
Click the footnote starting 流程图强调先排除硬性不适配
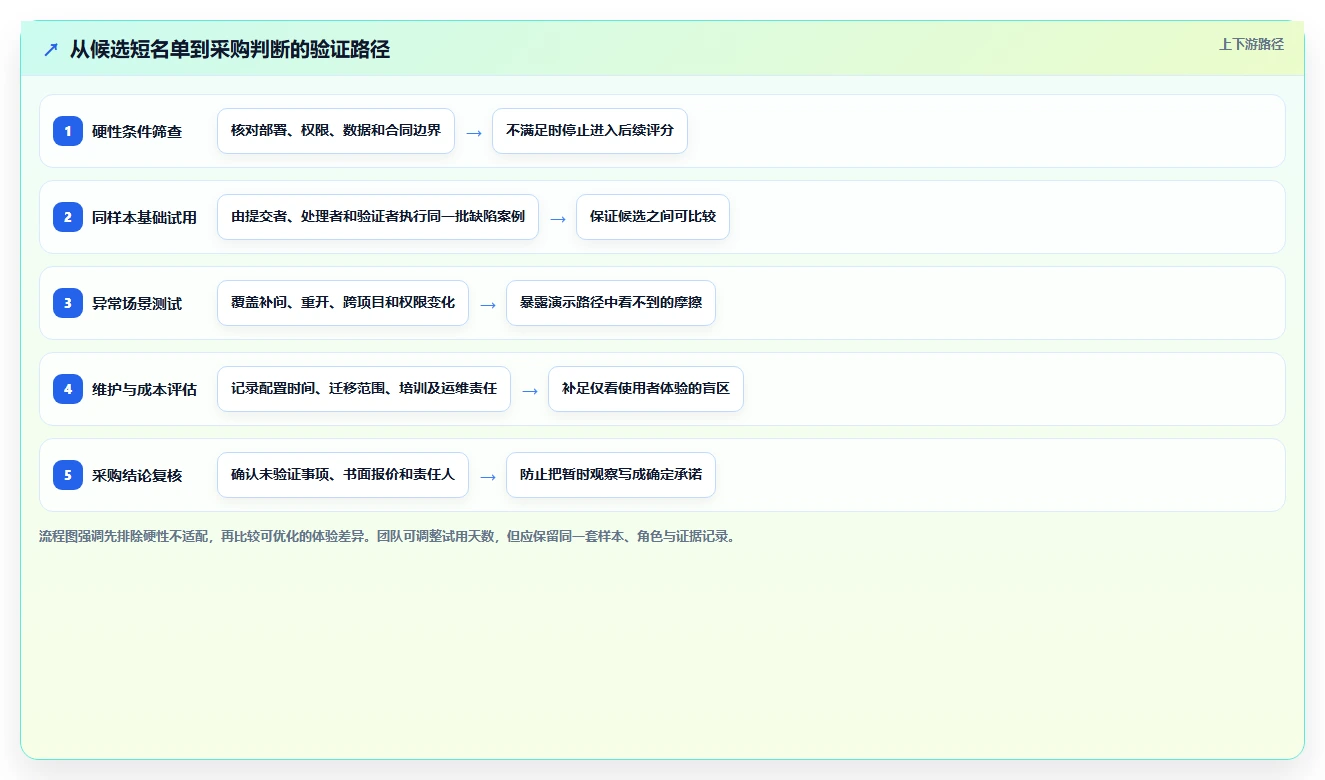pyautogui.click(x=389, y=536)
